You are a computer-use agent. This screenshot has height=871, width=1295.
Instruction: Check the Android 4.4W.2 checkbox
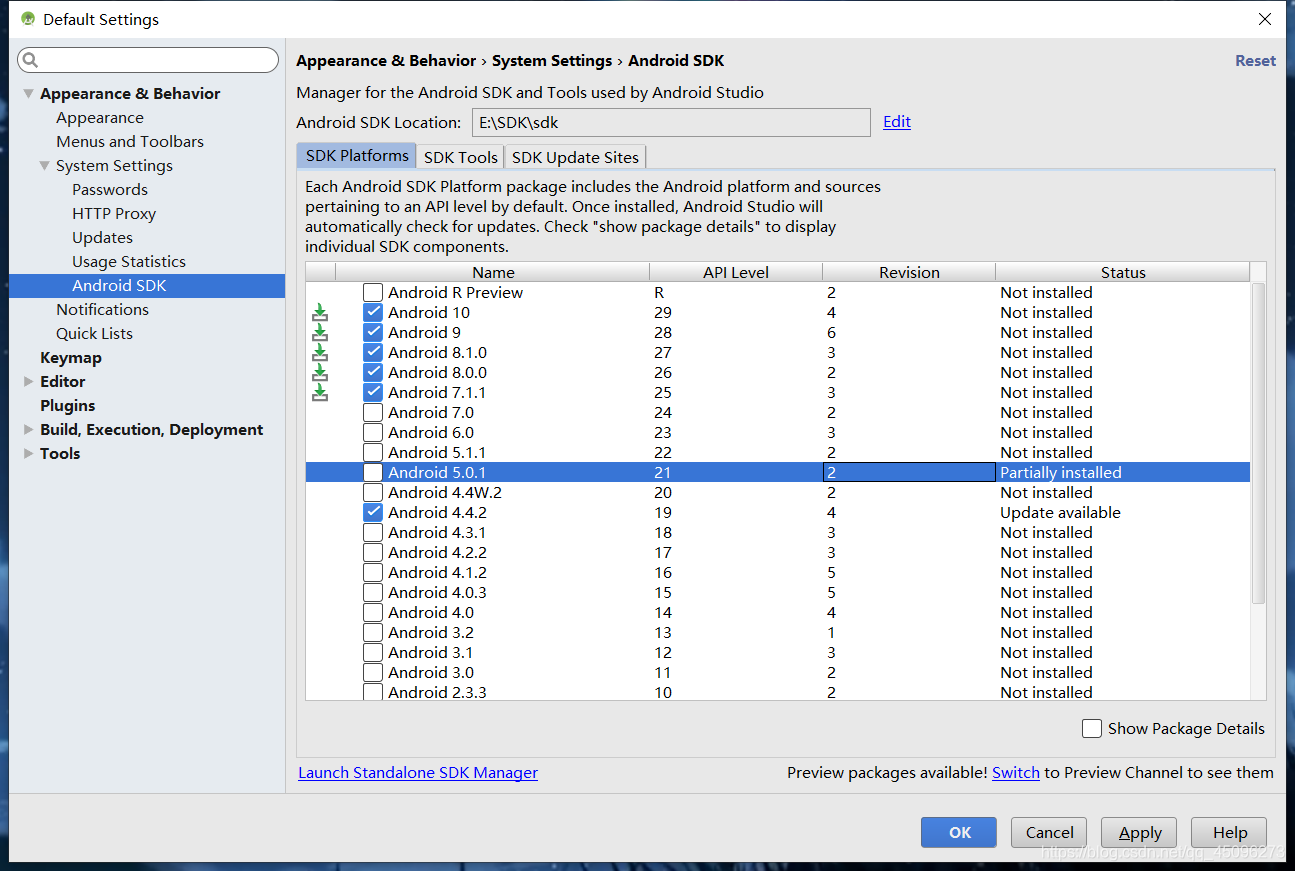pos(373,492)
